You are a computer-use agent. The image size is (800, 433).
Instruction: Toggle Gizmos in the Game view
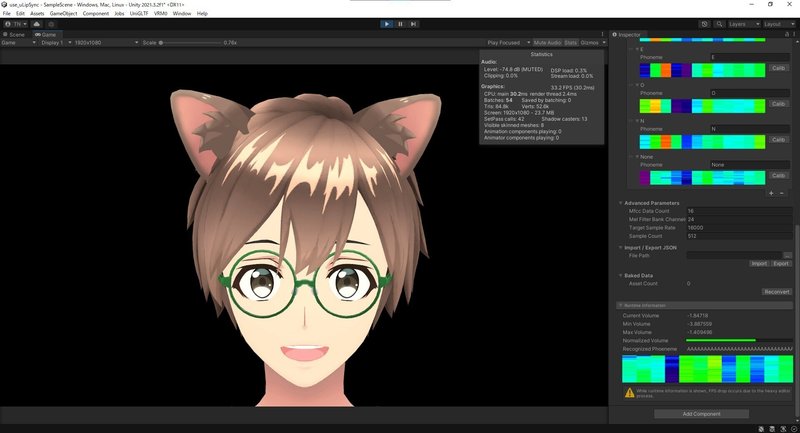point(589,43)
